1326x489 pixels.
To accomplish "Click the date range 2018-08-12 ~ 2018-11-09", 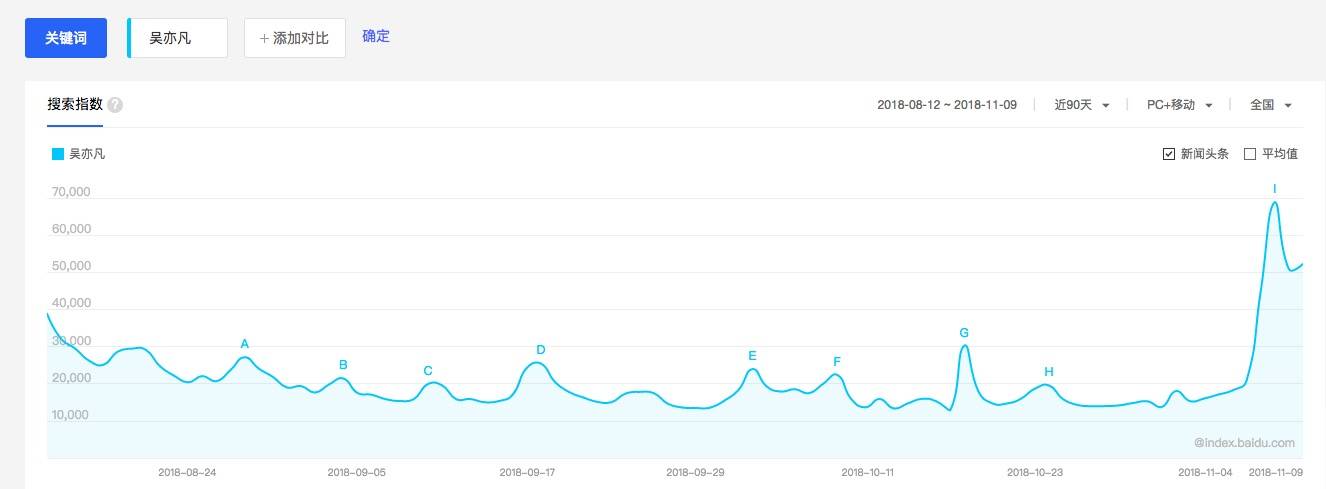I will (x=947, y=105).
